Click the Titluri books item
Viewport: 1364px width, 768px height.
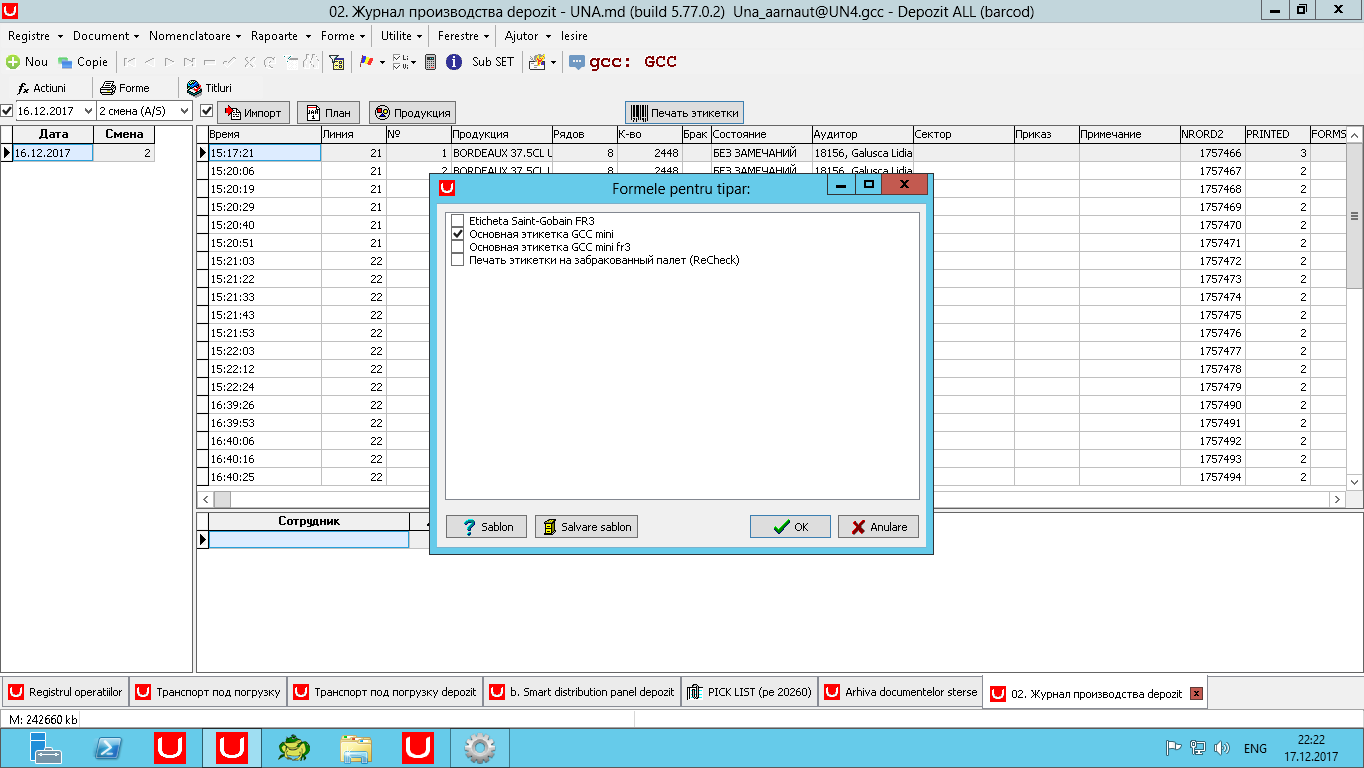point(210,88)
